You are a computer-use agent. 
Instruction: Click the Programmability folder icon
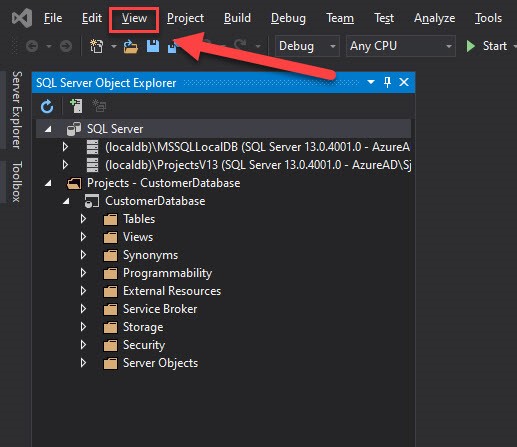pos(110,273)
